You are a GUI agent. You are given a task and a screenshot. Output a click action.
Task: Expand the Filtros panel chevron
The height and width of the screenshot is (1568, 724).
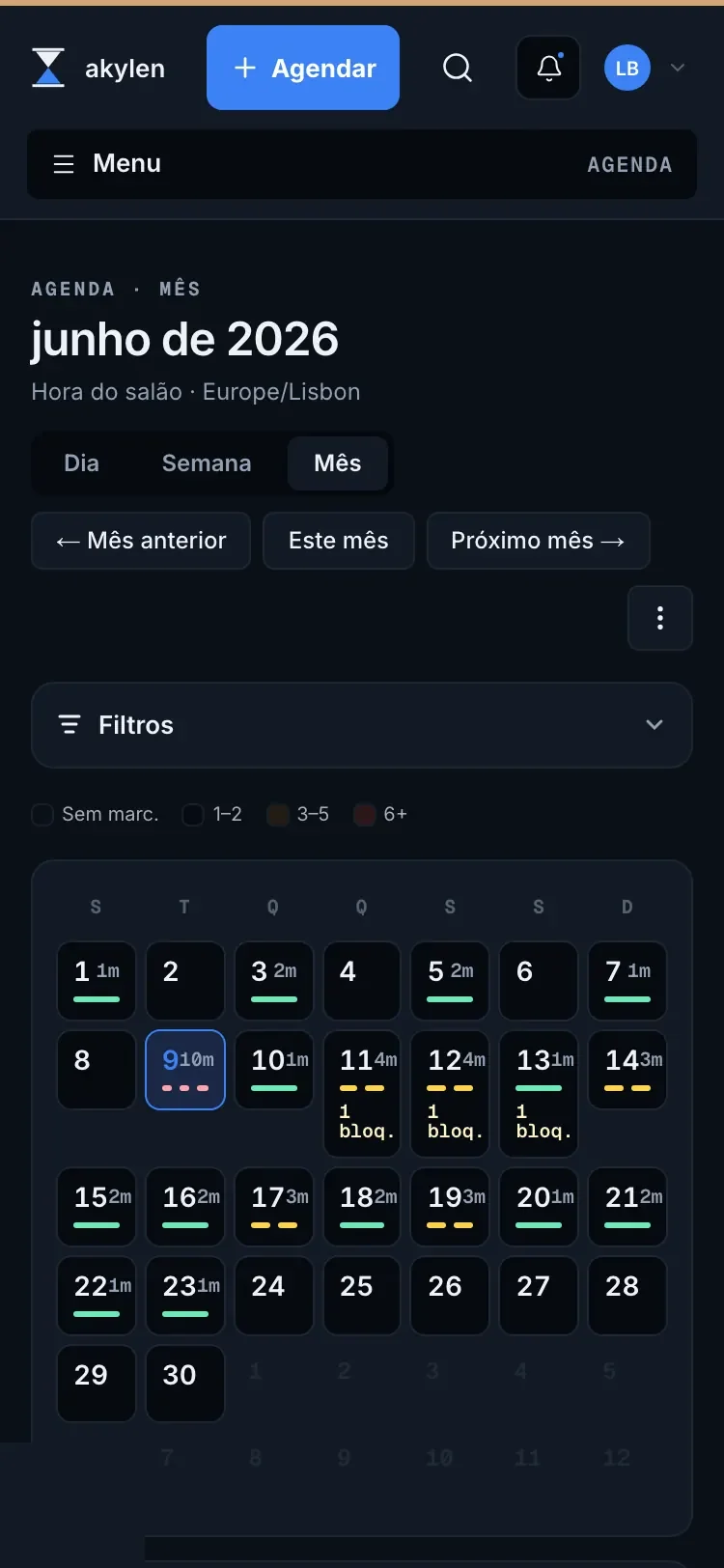click(654, 724)
